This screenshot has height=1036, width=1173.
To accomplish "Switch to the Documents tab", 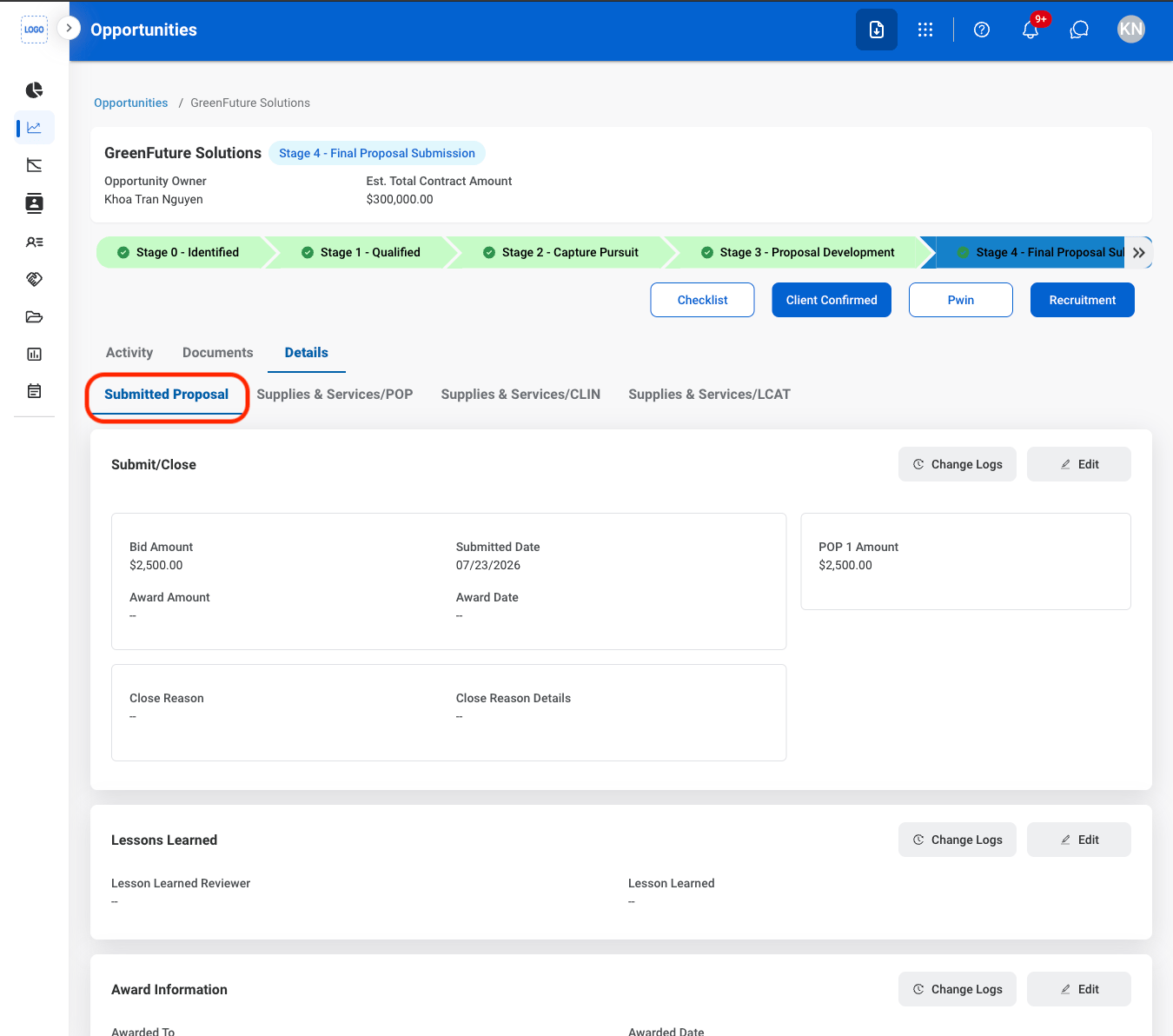I will (x=218, y=353).
